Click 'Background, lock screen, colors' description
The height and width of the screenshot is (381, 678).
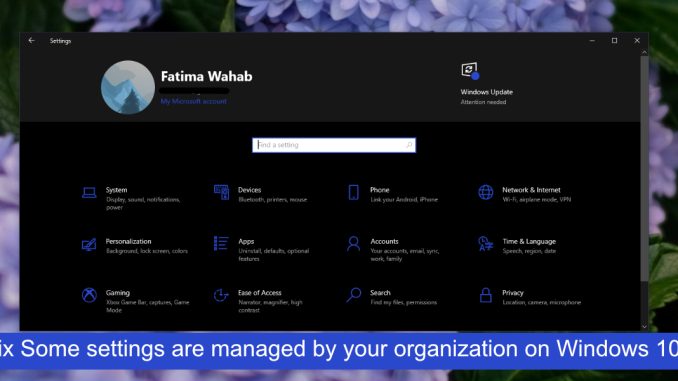(x=147, y=251)
